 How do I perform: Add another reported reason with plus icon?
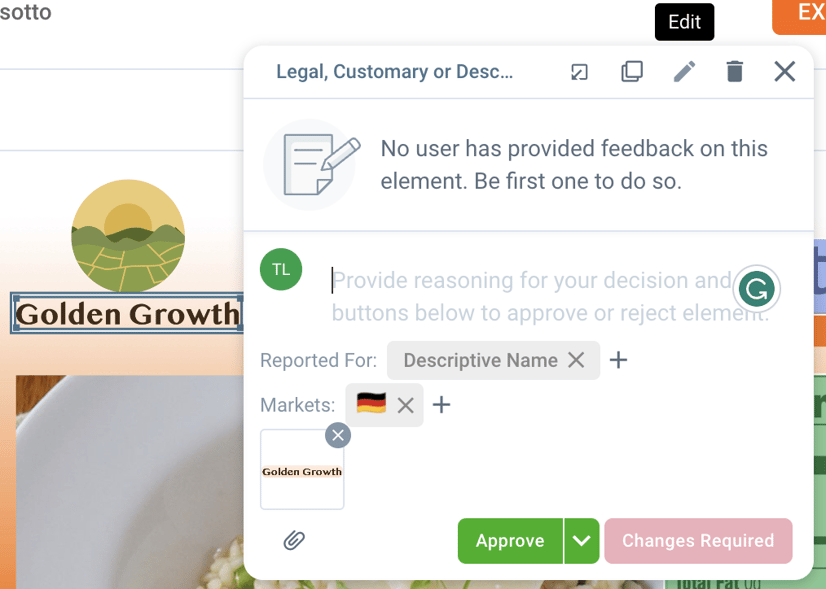point(618,360)
